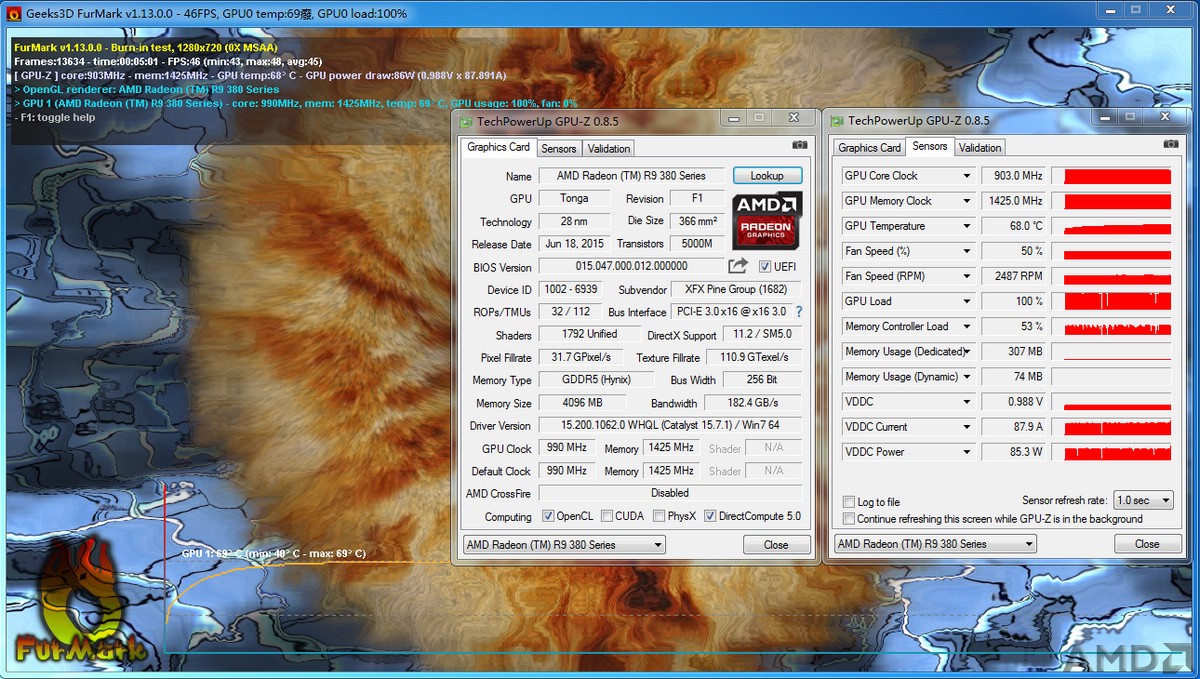Click Close in the Sensors GPU-Z window
Screen dimensions: 1200x679
(x=1147, y=544)
